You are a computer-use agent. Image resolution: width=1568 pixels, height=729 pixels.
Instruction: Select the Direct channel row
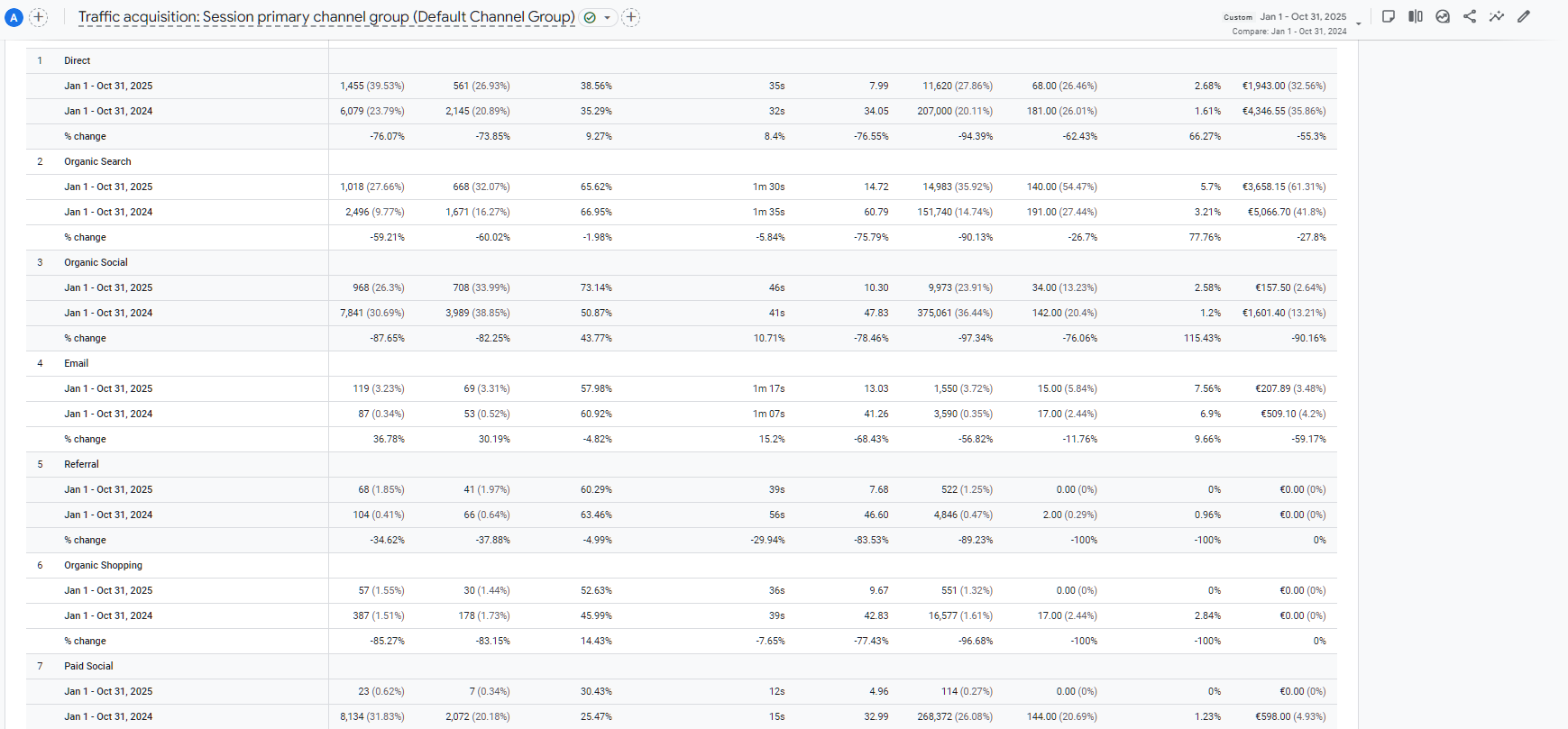click(78, 60)
